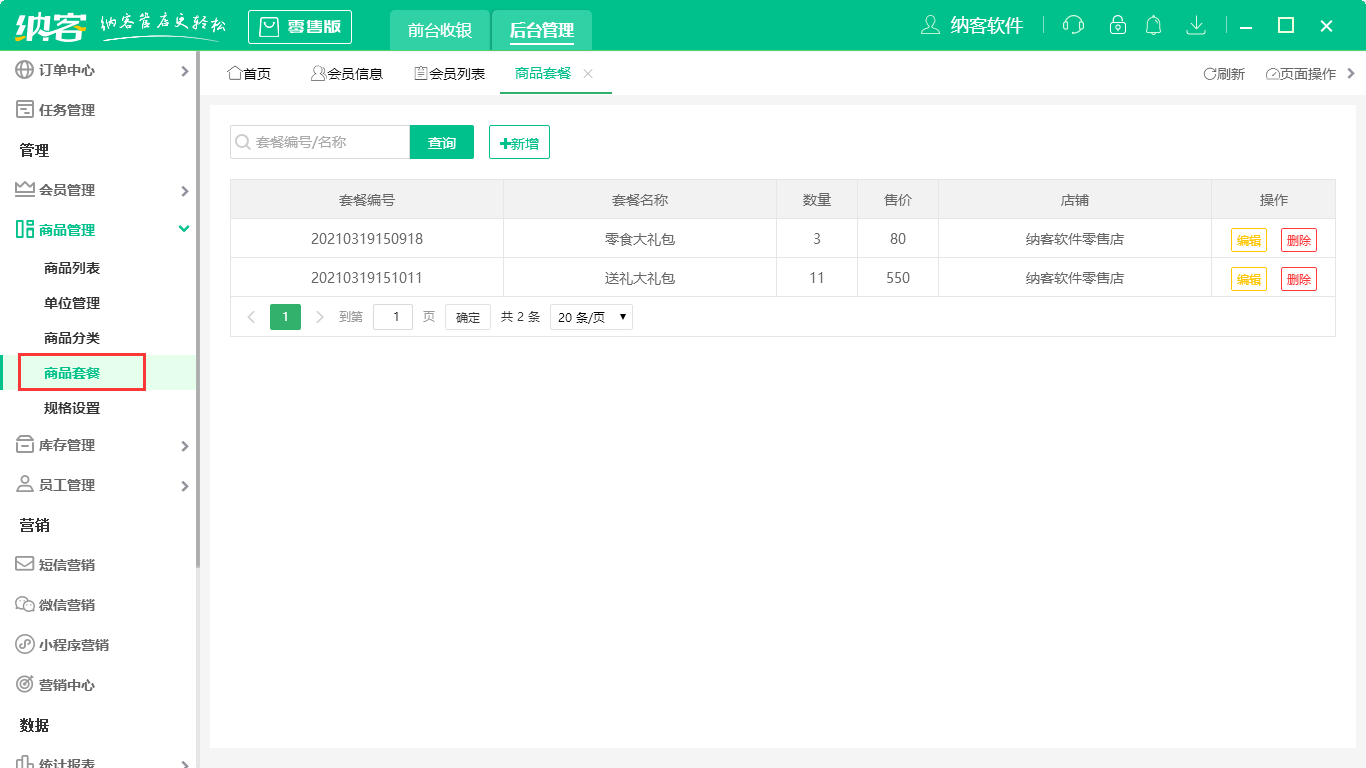
Task: Click the 零售版 badge in the header
Action: 300,26
